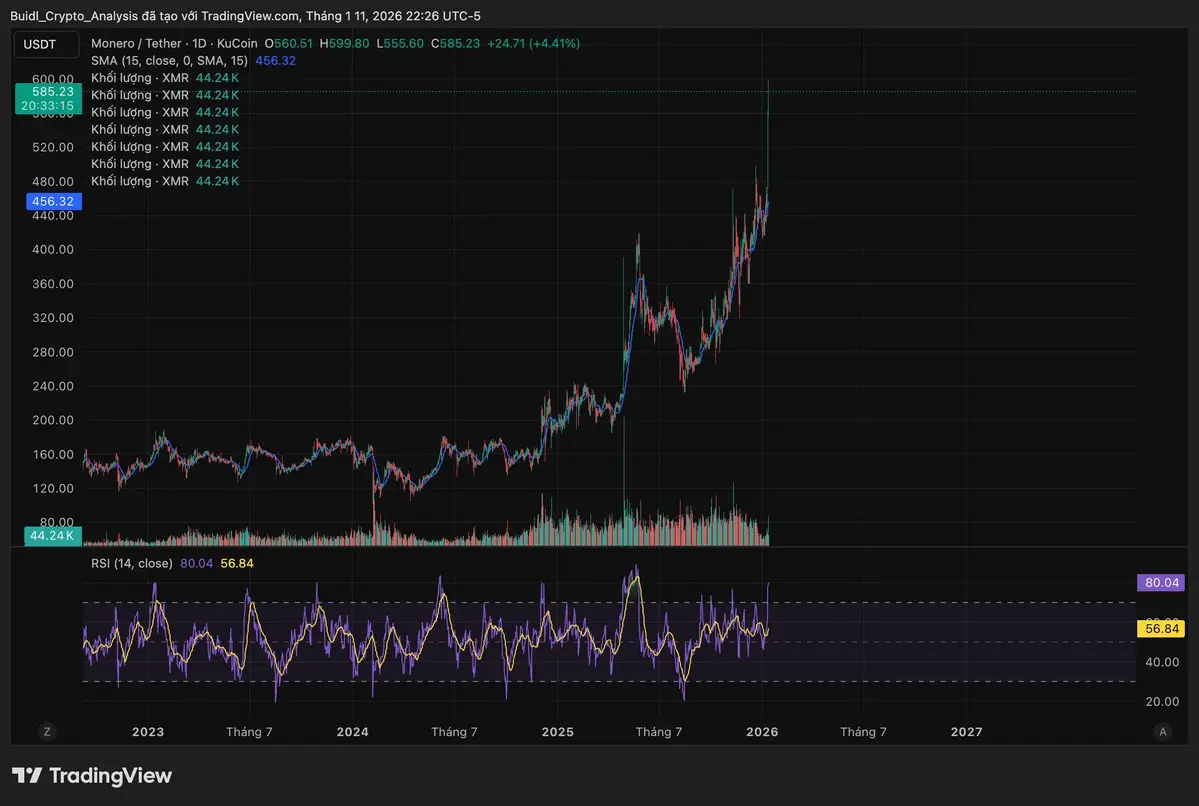Click Tháng 7 label between 2026 and 2027
Screen dimensions: 1199x806
tap(863, 732)
